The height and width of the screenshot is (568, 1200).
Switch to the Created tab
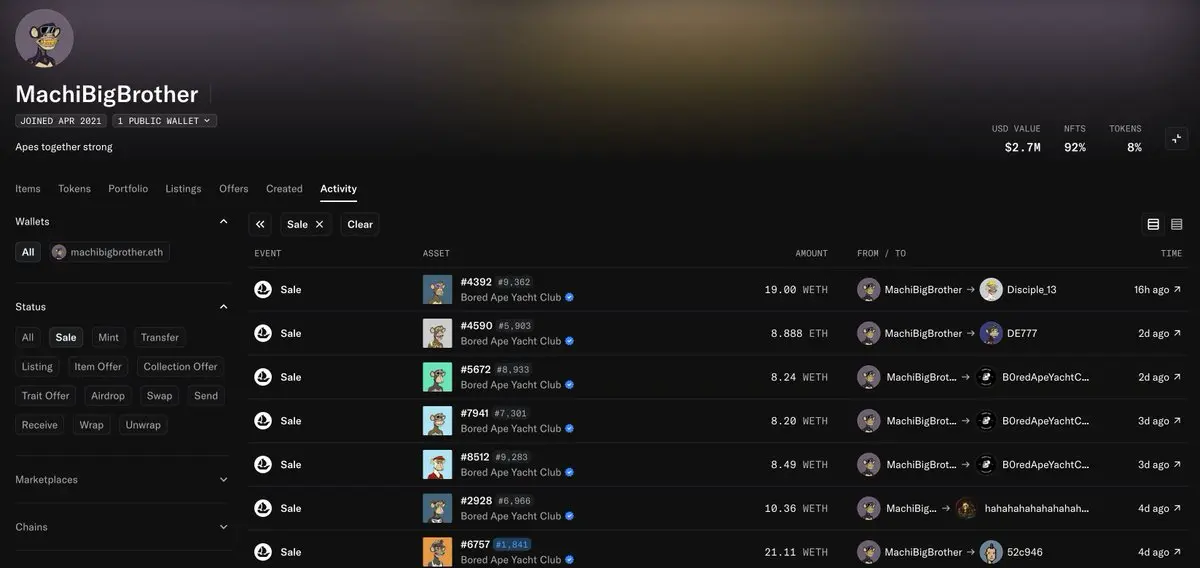tap(284, 189)
